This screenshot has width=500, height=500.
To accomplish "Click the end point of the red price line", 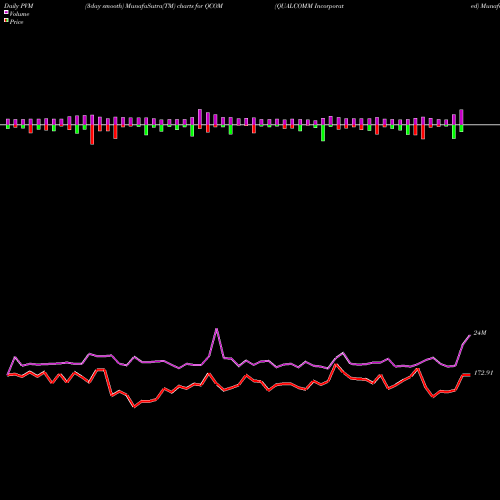I will coord(469,375).
